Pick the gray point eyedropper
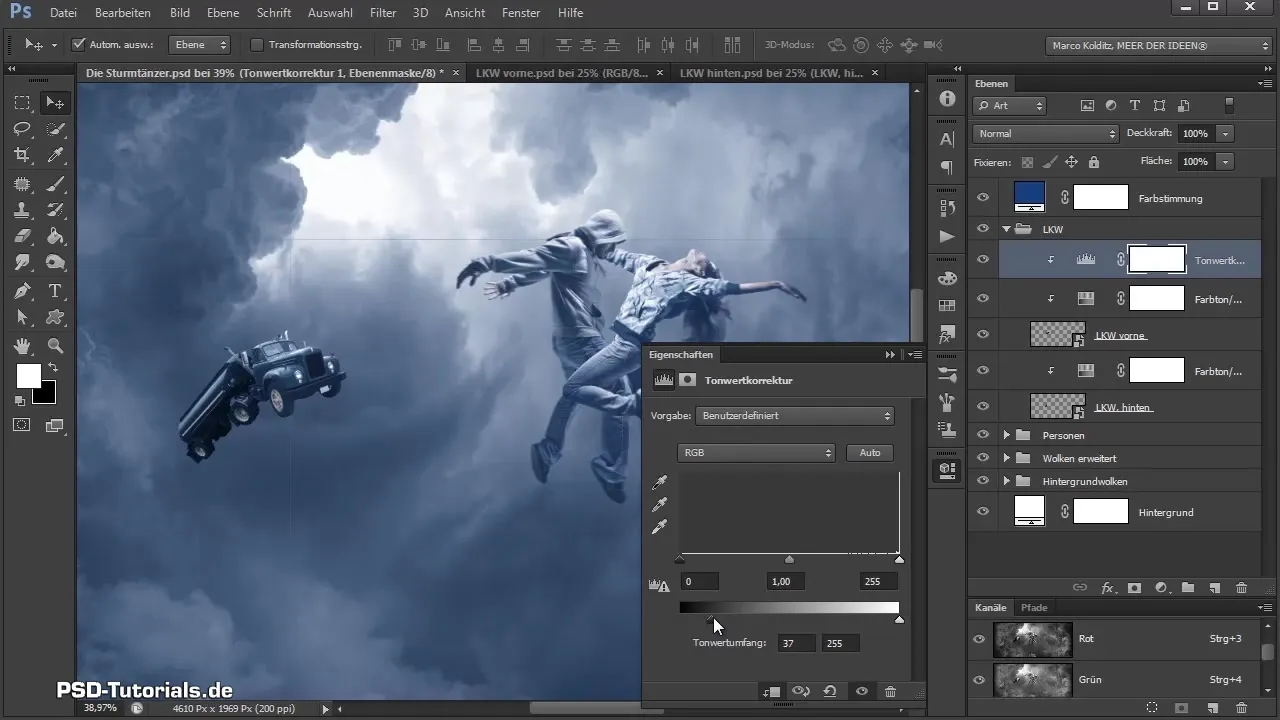The height and width of the screenshot is (720, 1280). click(659, 506)
